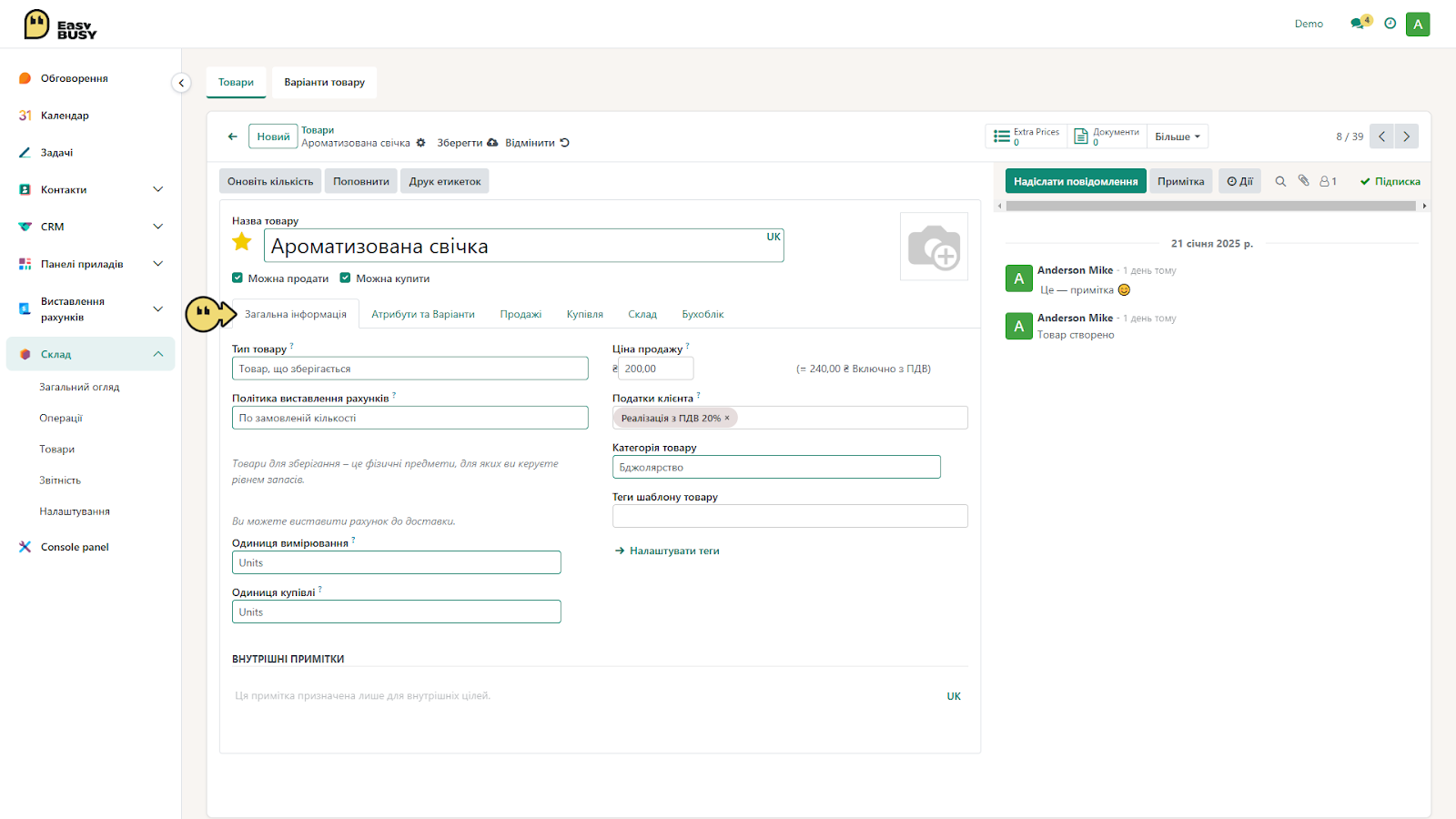Viewport: 1456px width, 819px height.
Task: Click the Друк етикеток button
Action: (445, 181)
